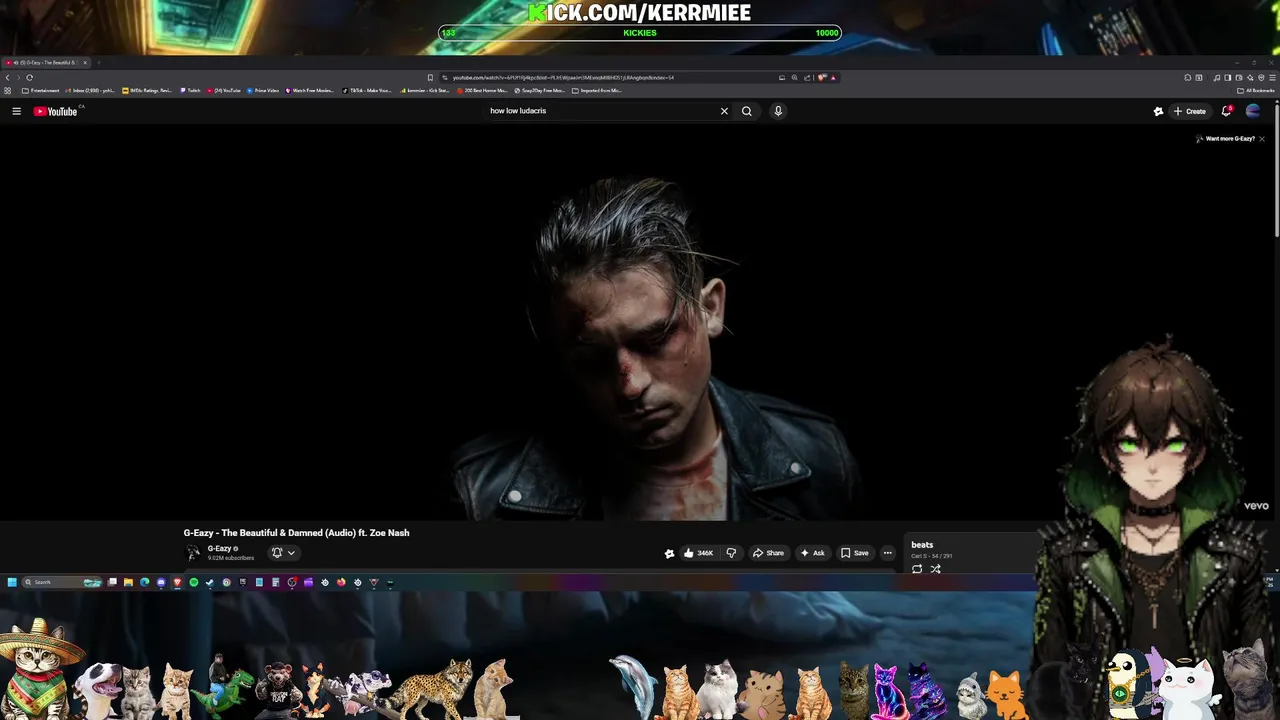This screenshot has height=720, width=1280.
Task: Click the sparkle icon beside Create
Action: pyautogui.click(x=1158, y=111)
